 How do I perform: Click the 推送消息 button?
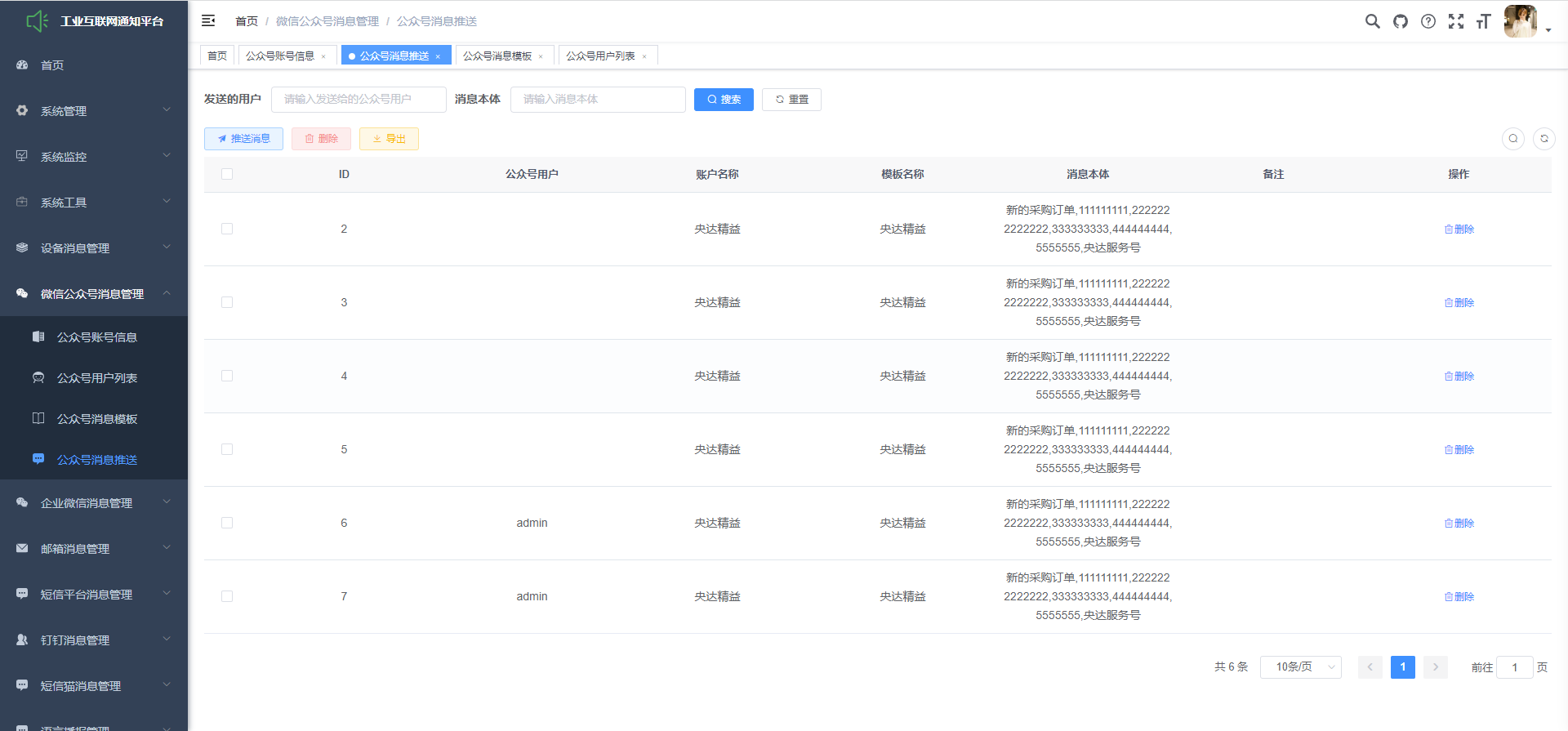click(x=243, y=139)
